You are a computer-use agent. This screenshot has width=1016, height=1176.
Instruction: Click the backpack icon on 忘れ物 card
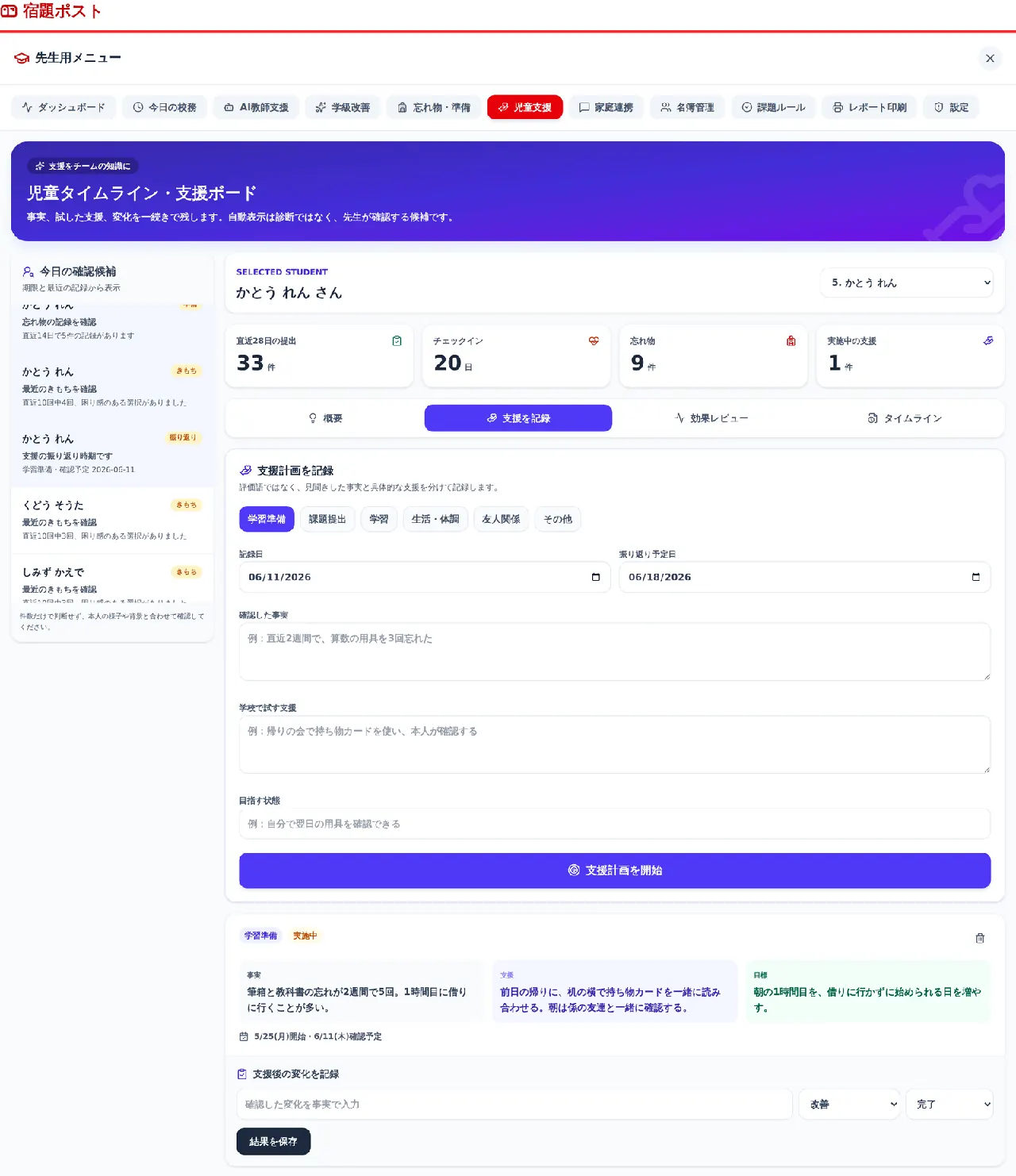click(791, 340)
